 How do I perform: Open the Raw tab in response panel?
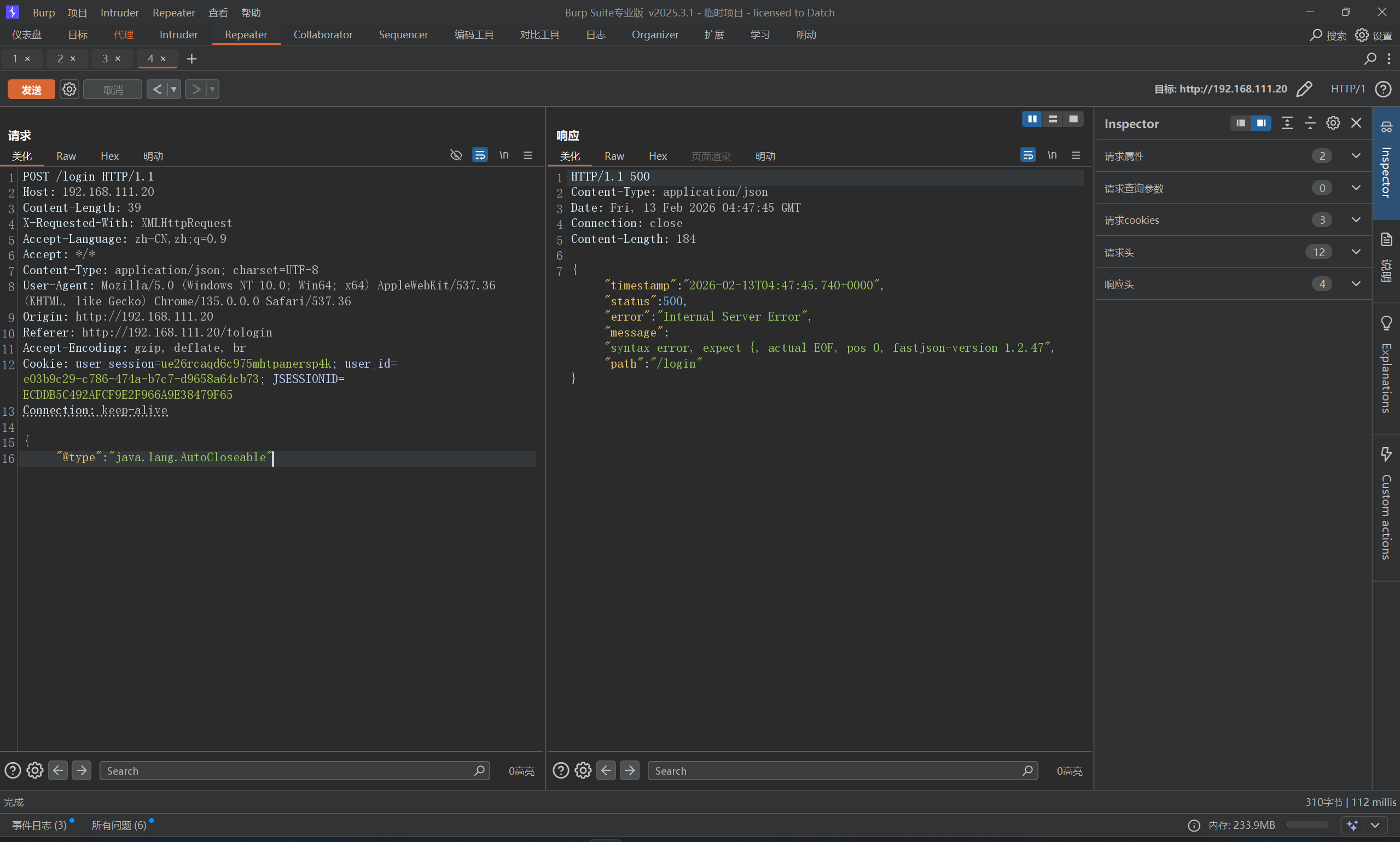[x=614, y=156]
